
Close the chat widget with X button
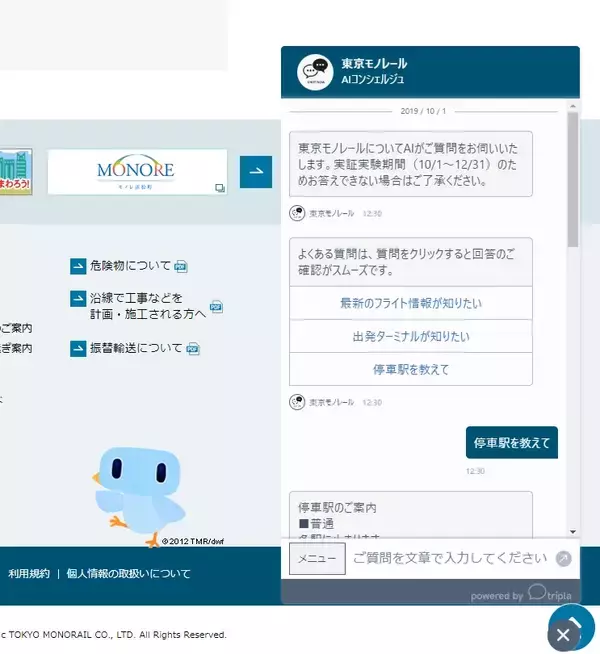click(x=563, y=634)
